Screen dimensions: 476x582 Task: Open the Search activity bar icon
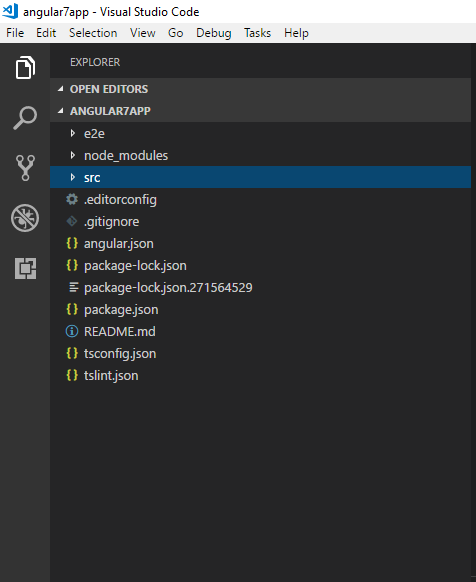25,118
